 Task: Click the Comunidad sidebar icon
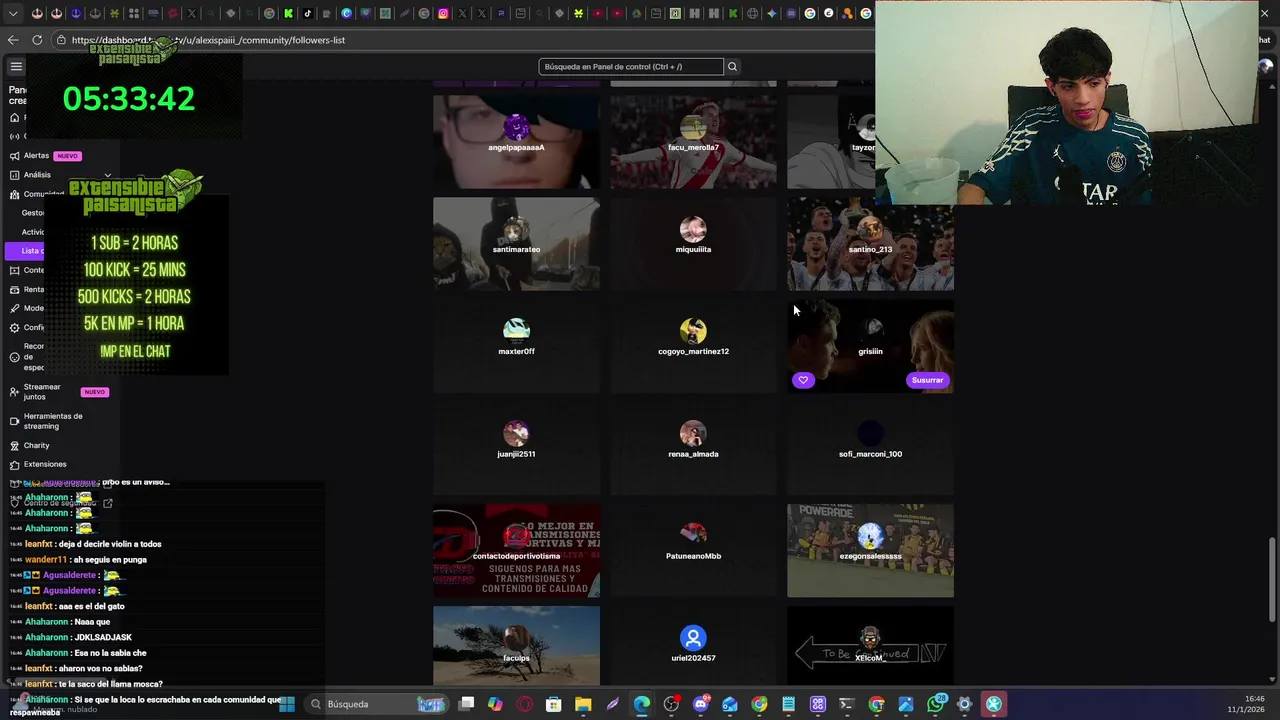pos(14,194)
